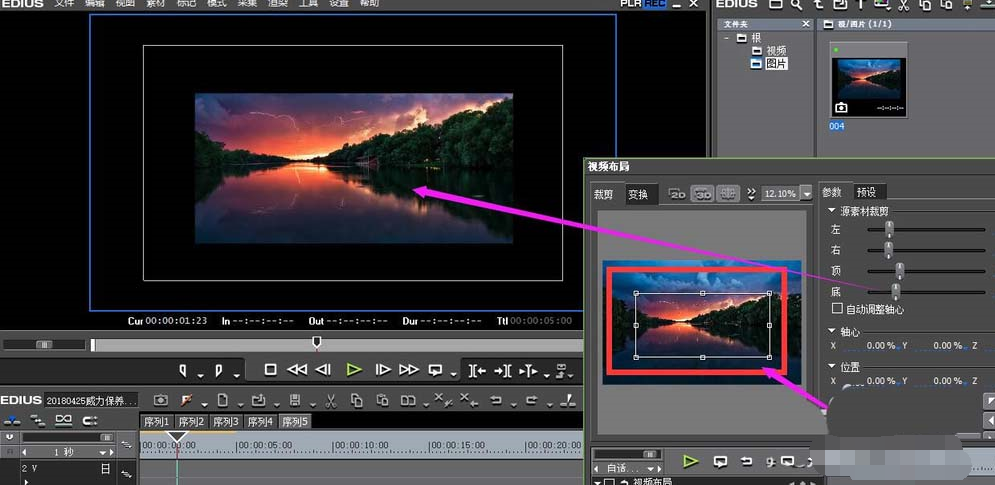Collapse the 根 folder tree node
Image resolution: width=995 pixels, height=485 pixels.
pos(728,38)
